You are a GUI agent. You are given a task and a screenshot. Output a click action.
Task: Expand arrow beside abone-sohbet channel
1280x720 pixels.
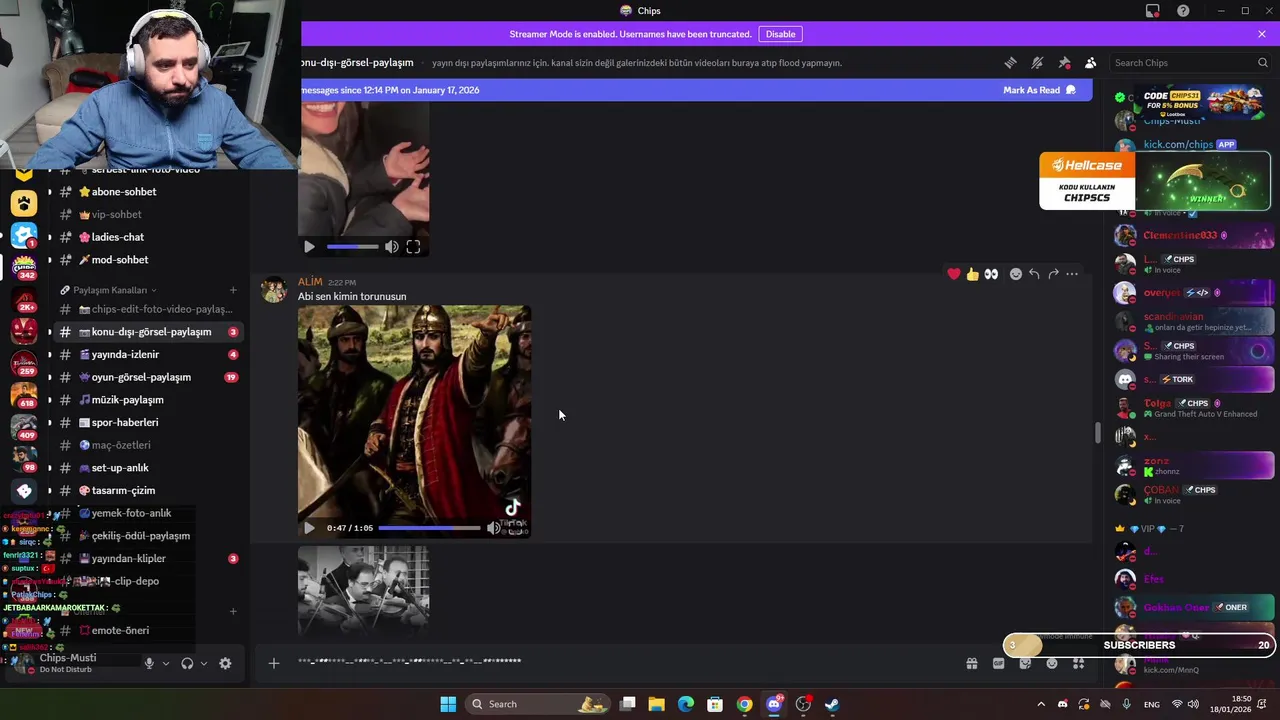pyautogui.click(x=50, y=192)
